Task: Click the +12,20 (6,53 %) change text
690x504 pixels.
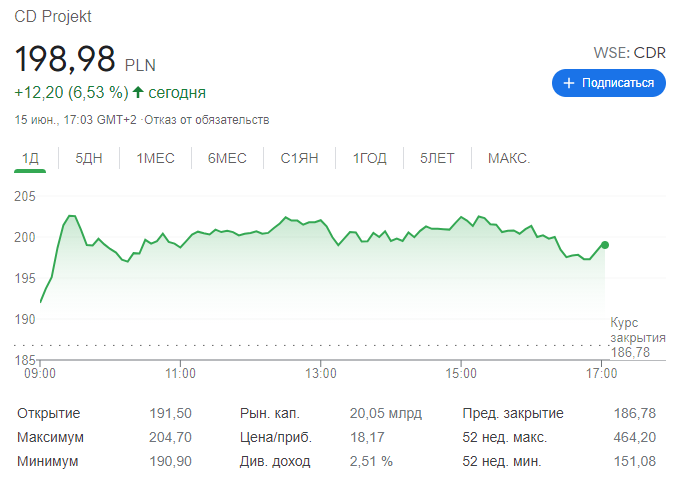Action: point(71,92)
